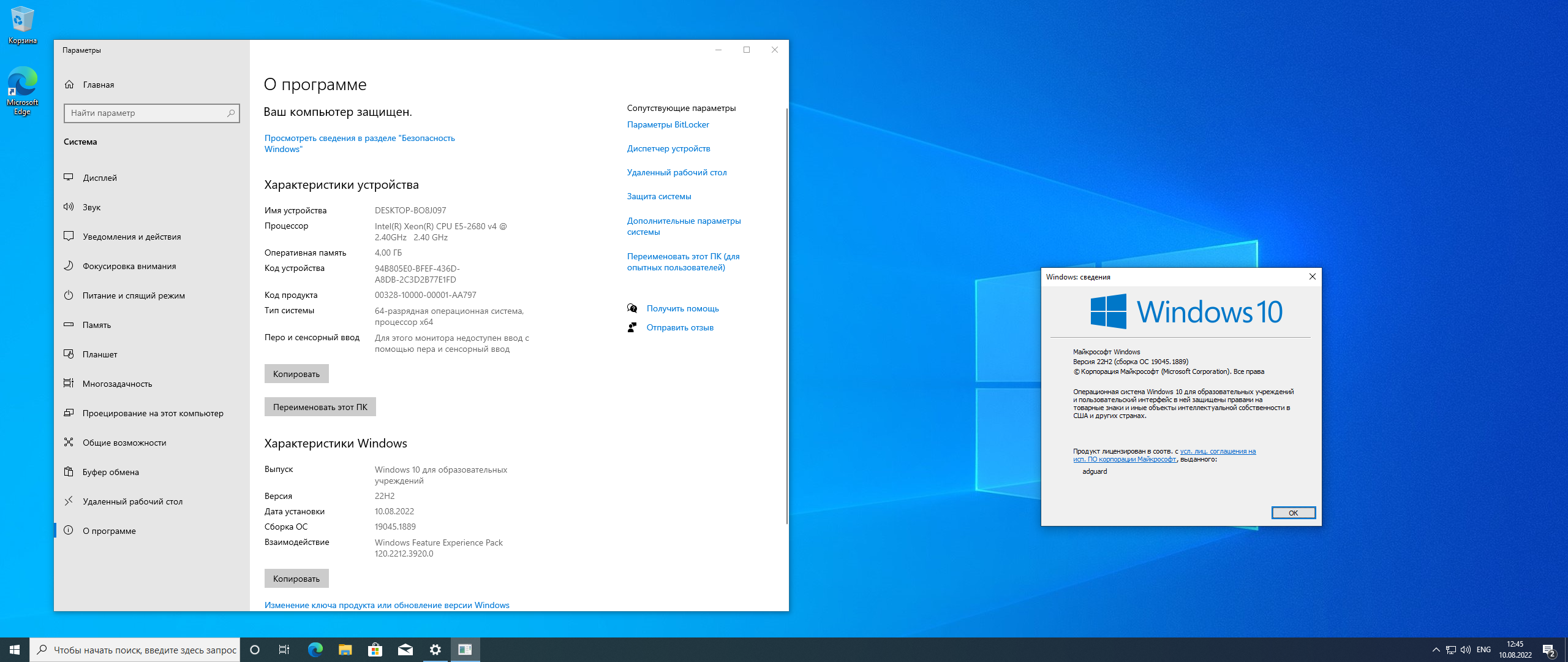Switch input language ENG indicator
This screenshot has width=1568, height=662.
[1483, 650]
